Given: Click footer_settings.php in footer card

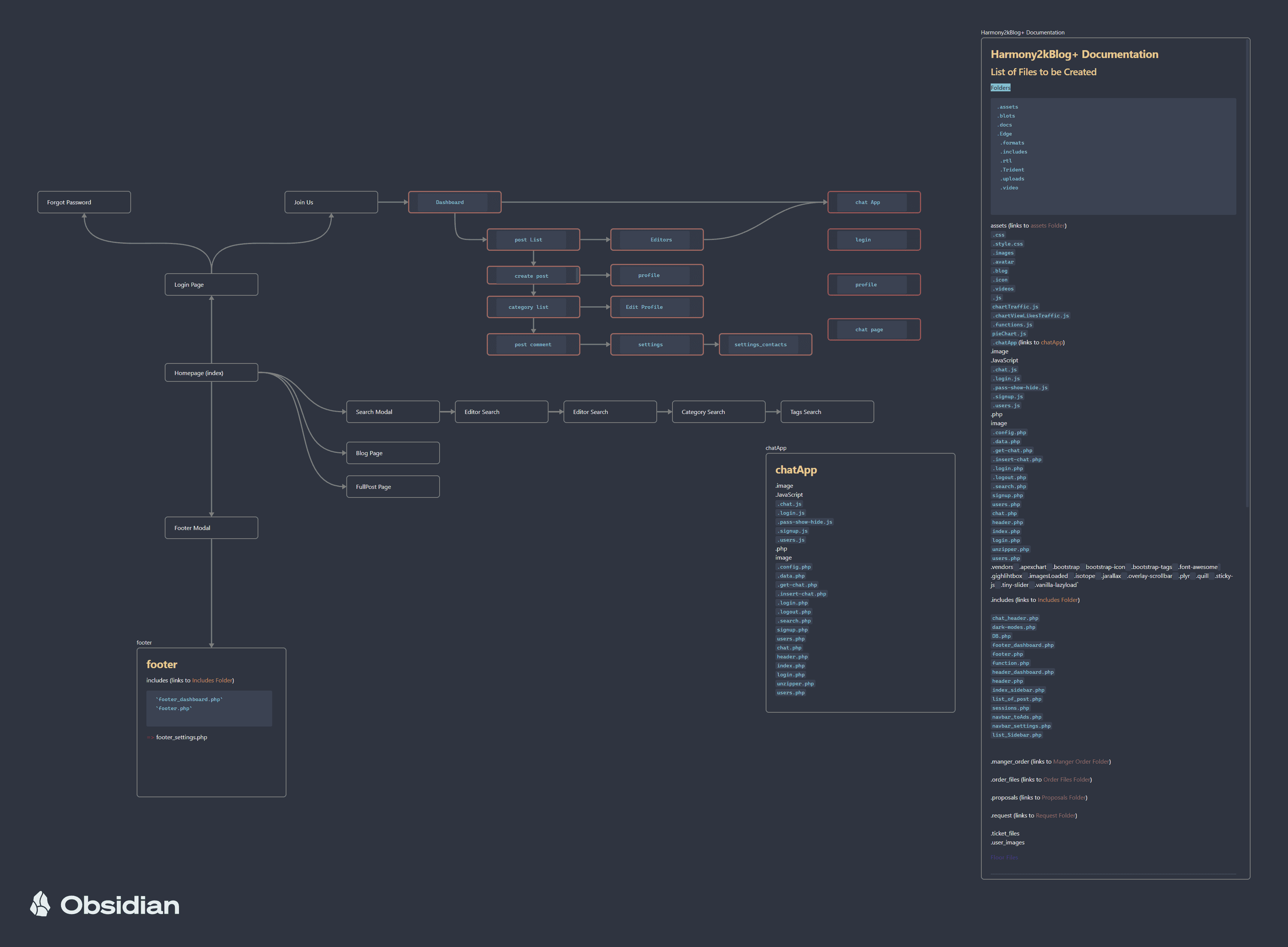Looking at the screenshot, I should (x=181, y=737).
